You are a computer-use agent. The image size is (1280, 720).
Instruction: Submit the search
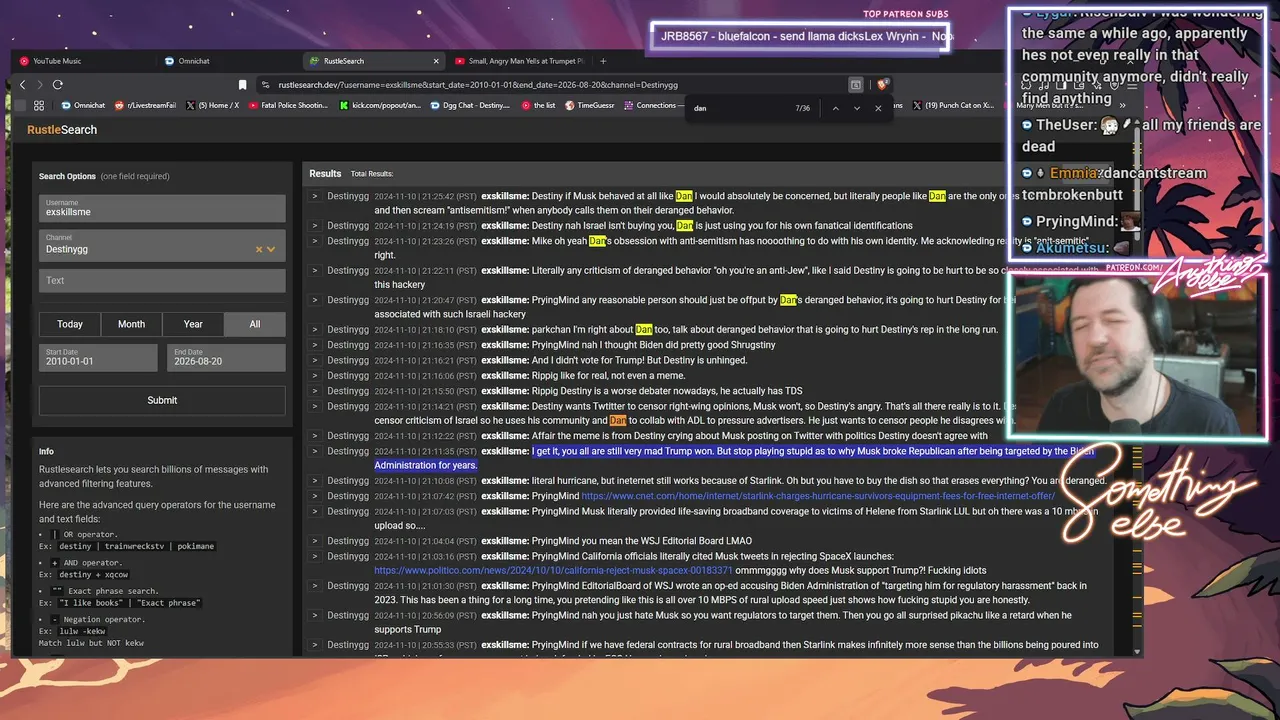coord(162,400)
